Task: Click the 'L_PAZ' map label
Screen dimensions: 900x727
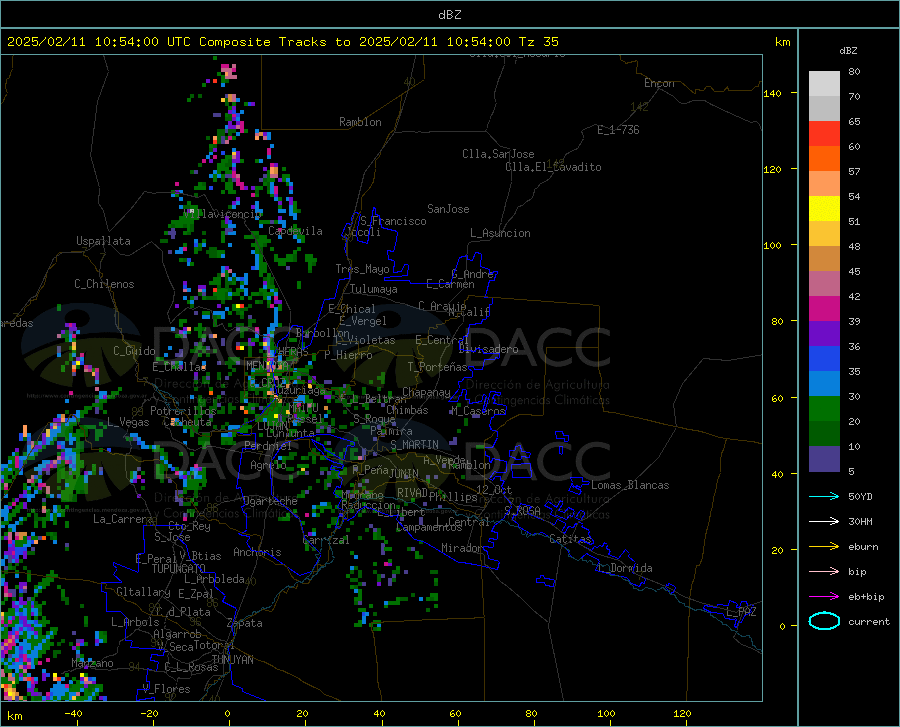Action: click(x=741, y=612)
